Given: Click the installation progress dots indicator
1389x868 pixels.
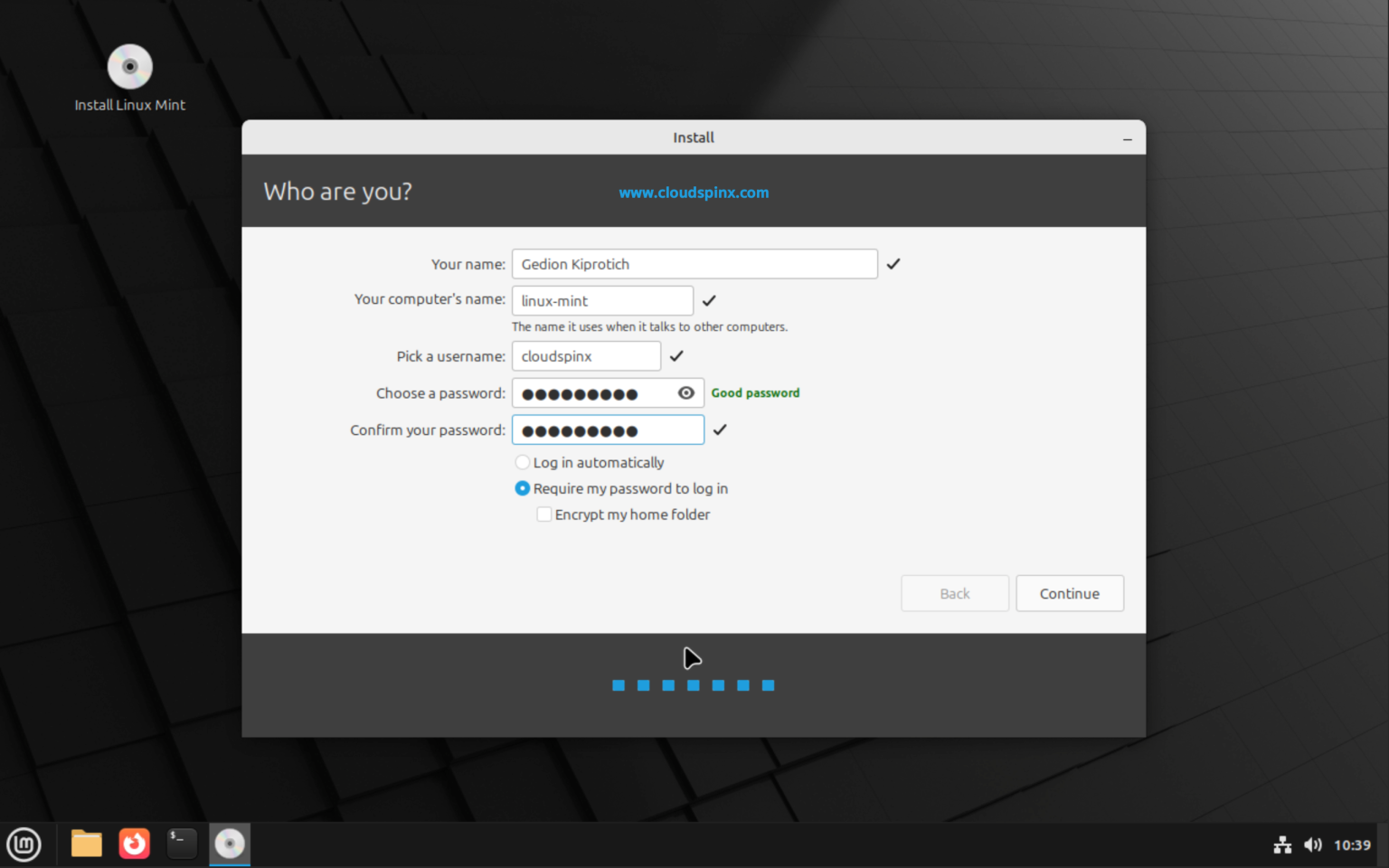Looking at the screenshot, I should click(693, 684).
